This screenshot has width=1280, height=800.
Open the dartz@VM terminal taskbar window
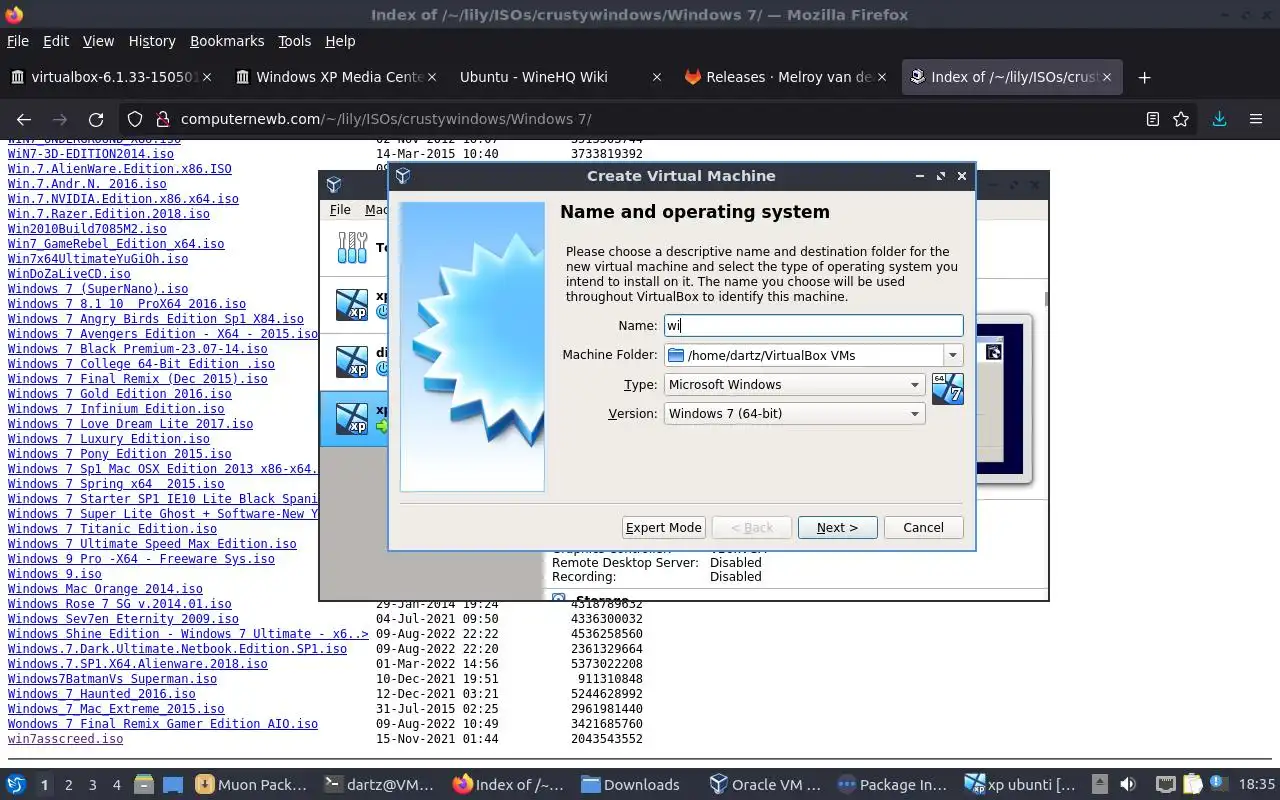(x=379, y=785)
